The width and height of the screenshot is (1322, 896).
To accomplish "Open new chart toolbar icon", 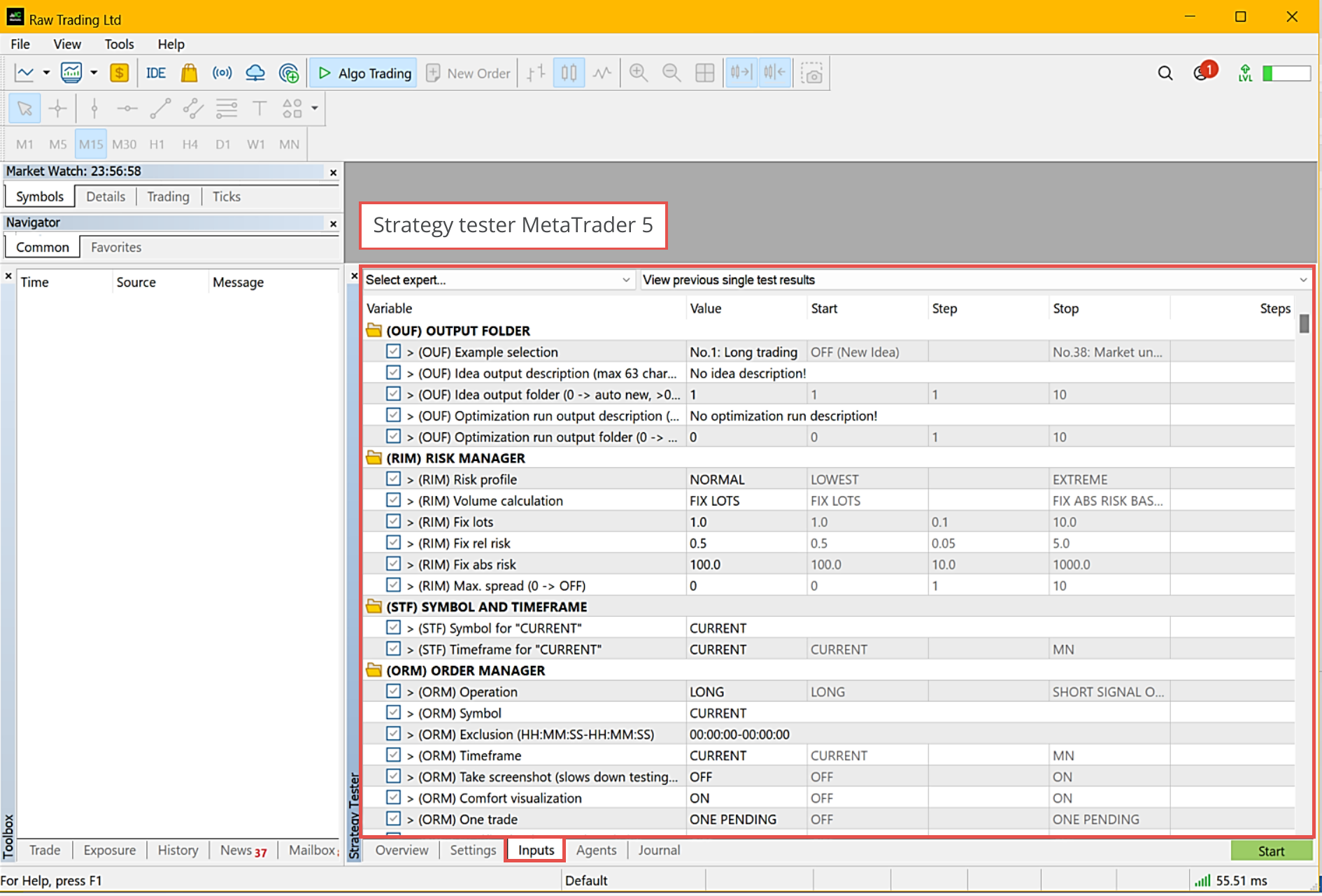I will [24, 73].
